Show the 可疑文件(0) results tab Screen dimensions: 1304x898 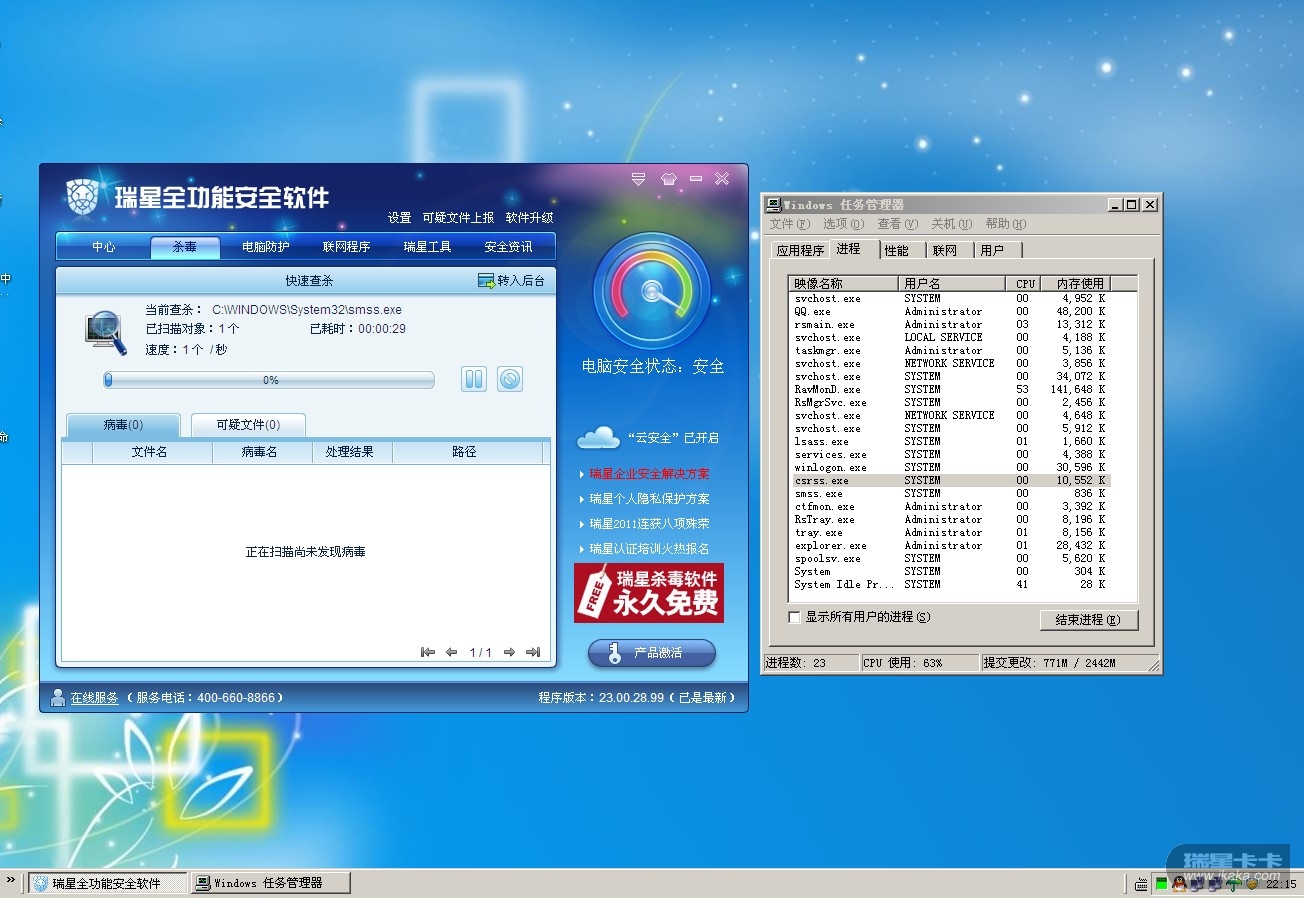248,425
